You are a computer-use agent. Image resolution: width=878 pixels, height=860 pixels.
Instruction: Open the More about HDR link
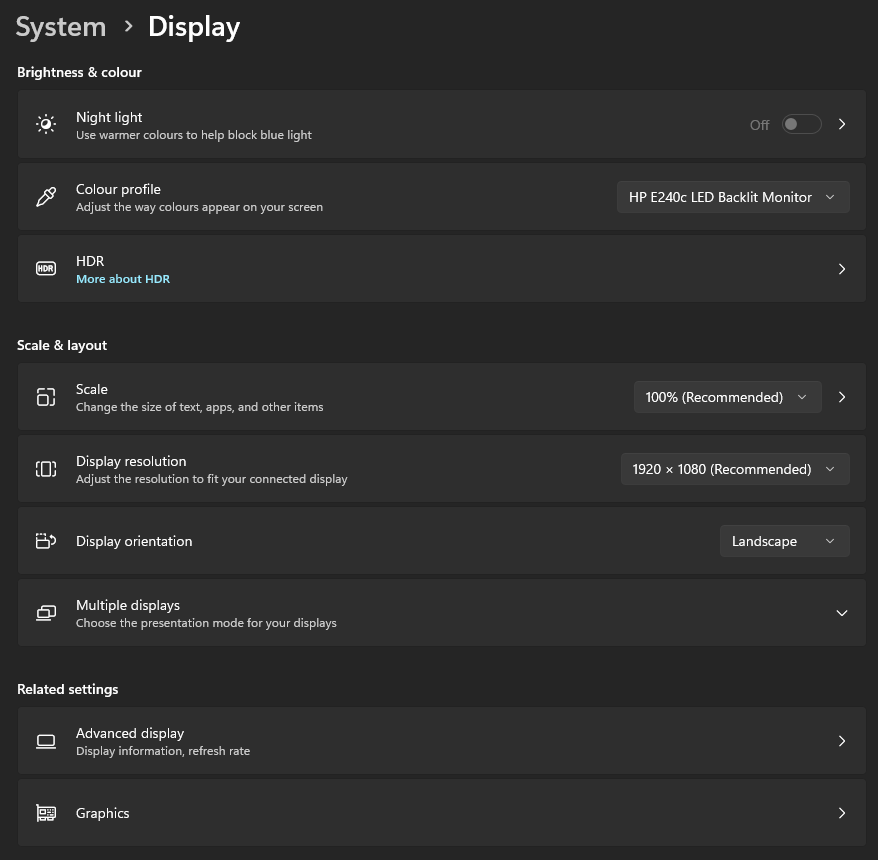[x=123, y=279]
